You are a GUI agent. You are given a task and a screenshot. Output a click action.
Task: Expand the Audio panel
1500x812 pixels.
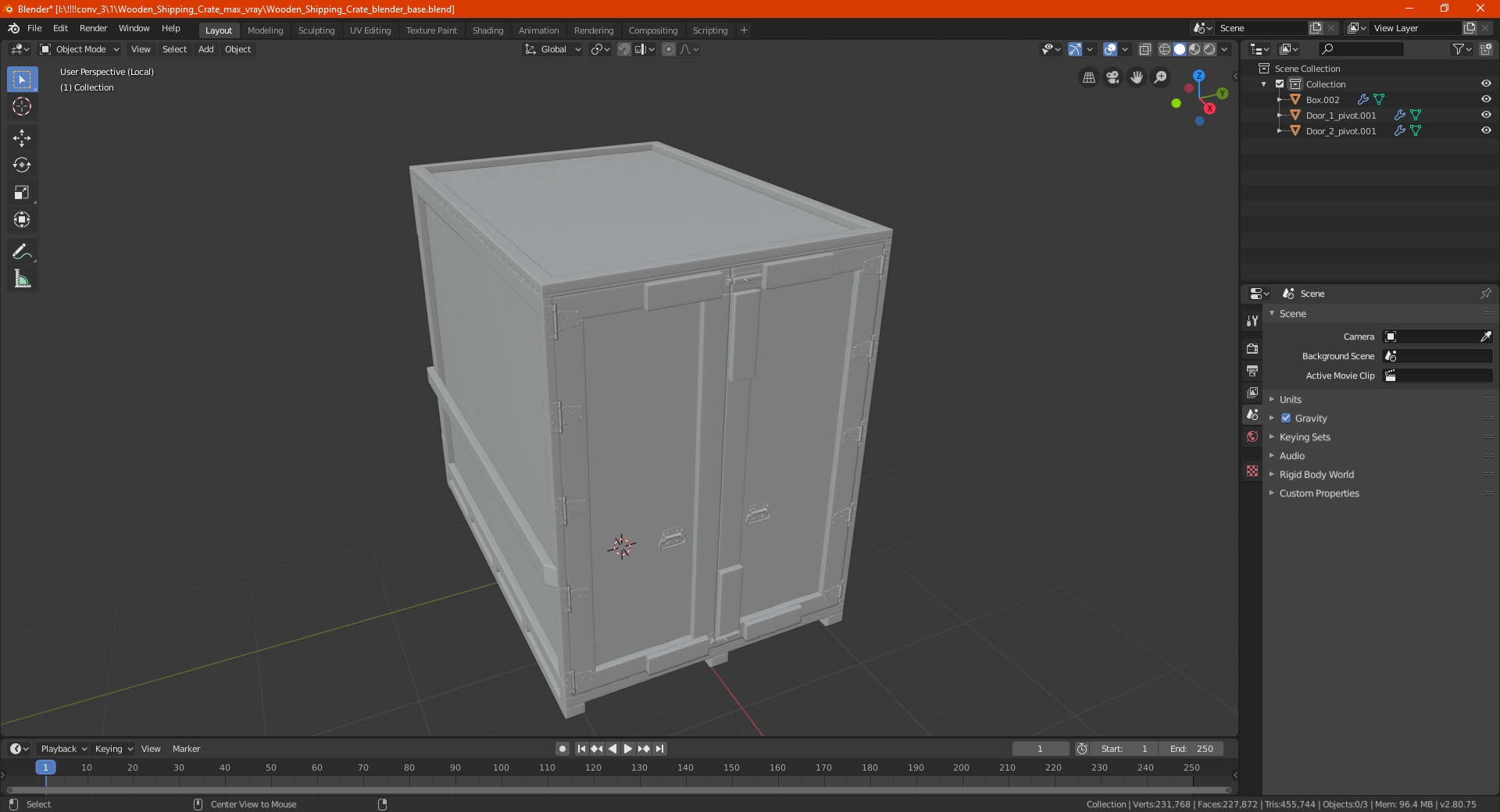tap(1291, 455)
